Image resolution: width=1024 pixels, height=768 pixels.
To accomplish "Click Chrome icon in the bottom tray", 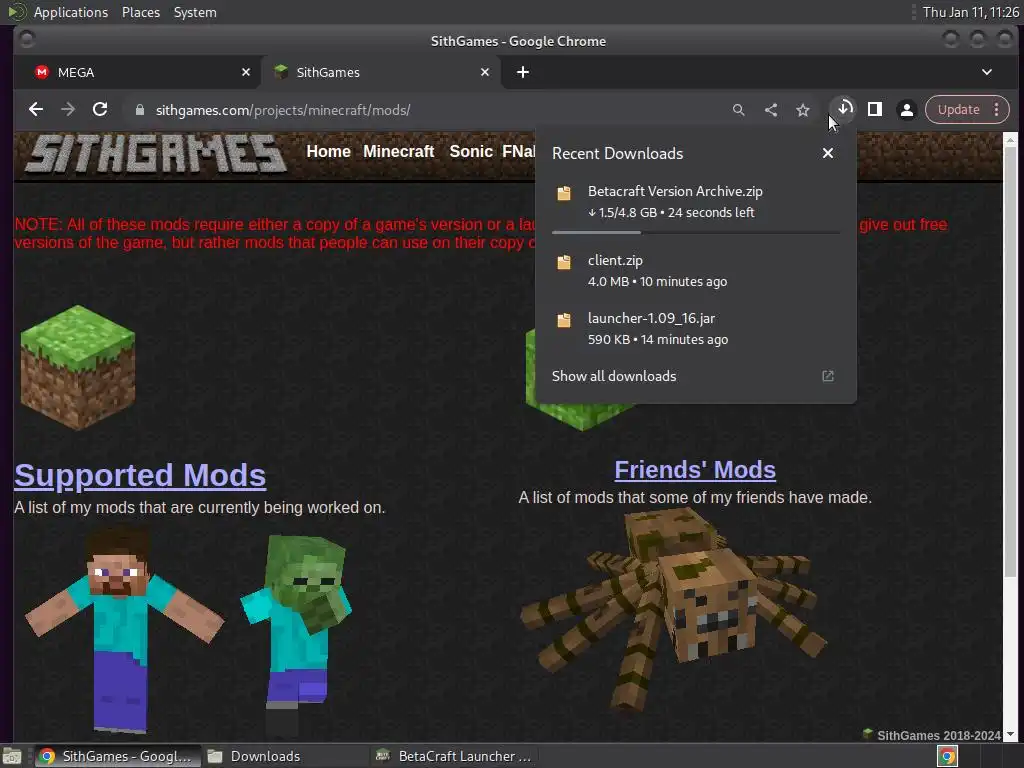I will pyautogui.click(x=948, y=757).
